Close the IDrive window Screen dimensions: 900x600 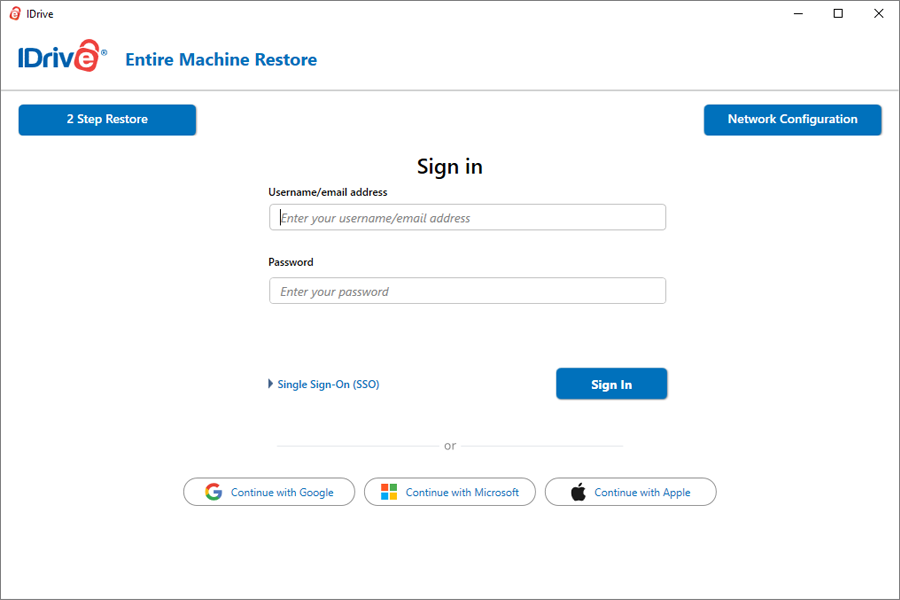878,14
